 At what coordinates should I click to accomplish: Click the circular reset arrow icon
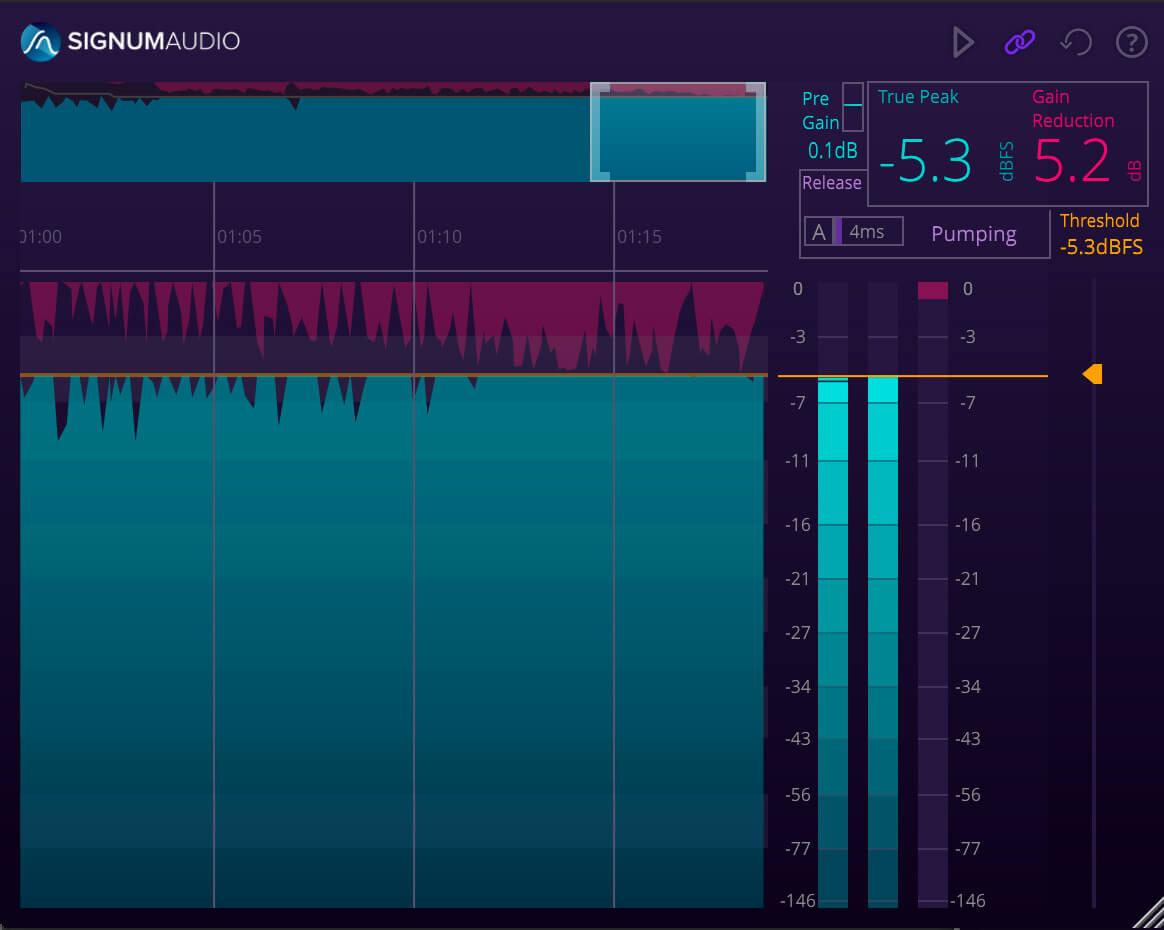point(1075,42)
